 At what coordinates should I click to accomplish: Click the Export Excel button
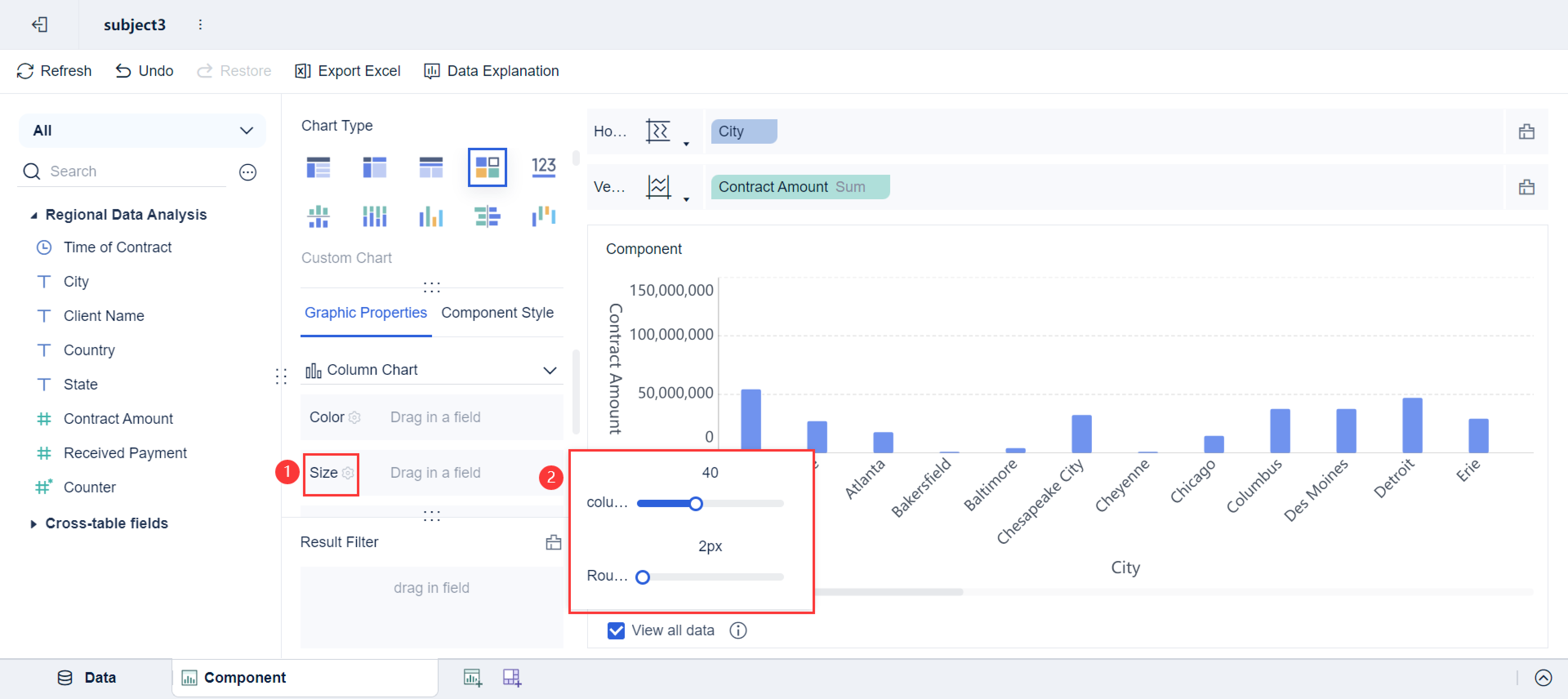click(x=347, y=71)
